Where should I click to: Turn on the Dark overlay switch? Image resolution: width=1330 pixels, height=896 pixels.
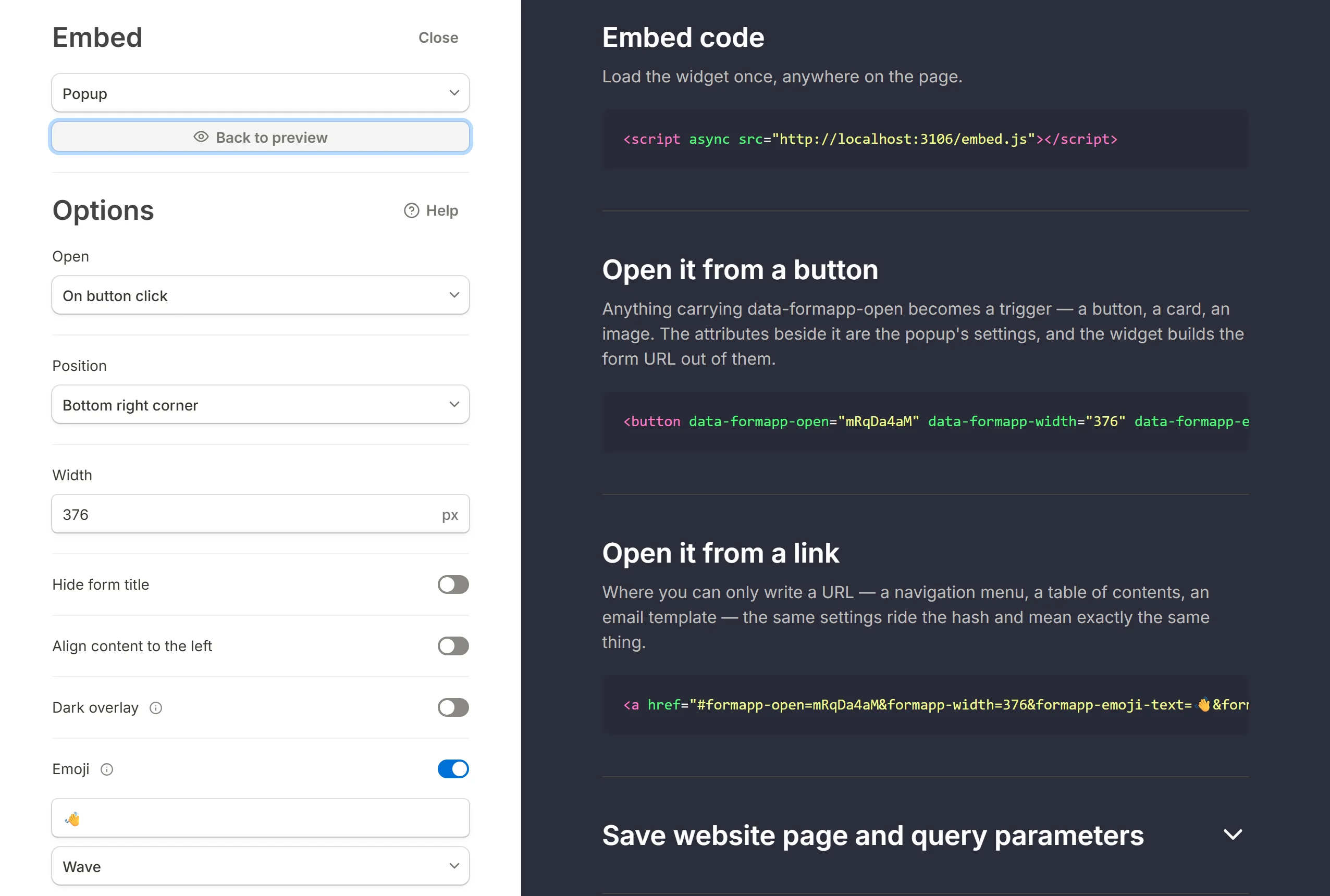[x=453, y=707]
